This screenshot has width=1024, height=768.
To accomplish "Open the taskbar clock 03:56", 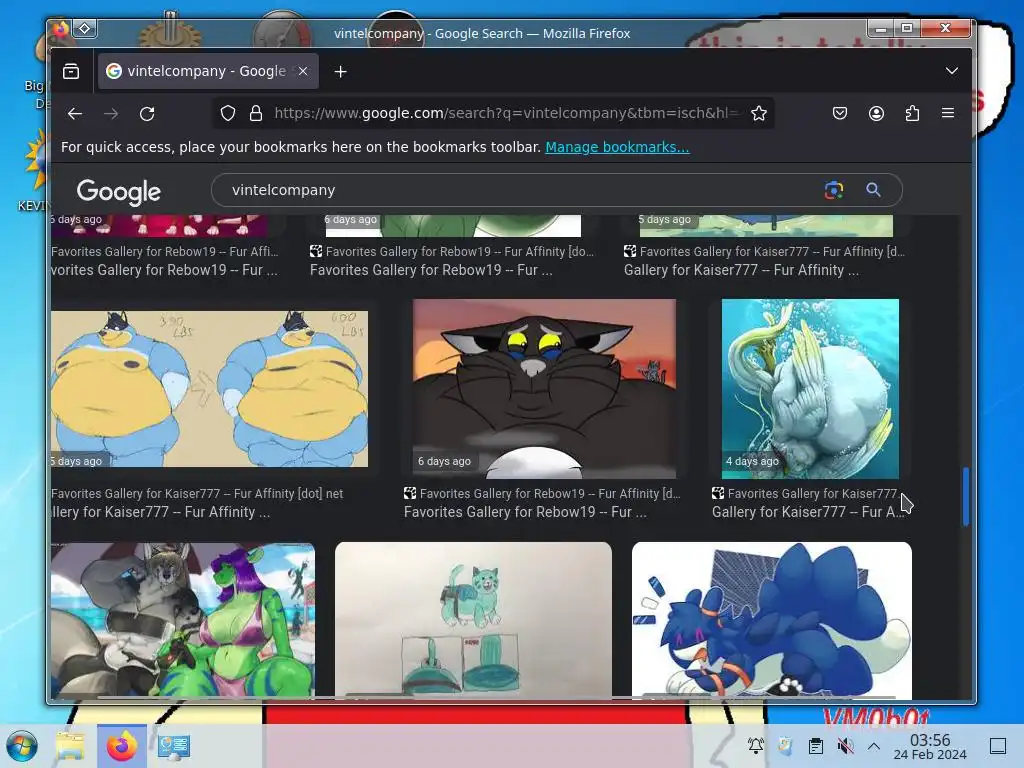I will point(930,746).
